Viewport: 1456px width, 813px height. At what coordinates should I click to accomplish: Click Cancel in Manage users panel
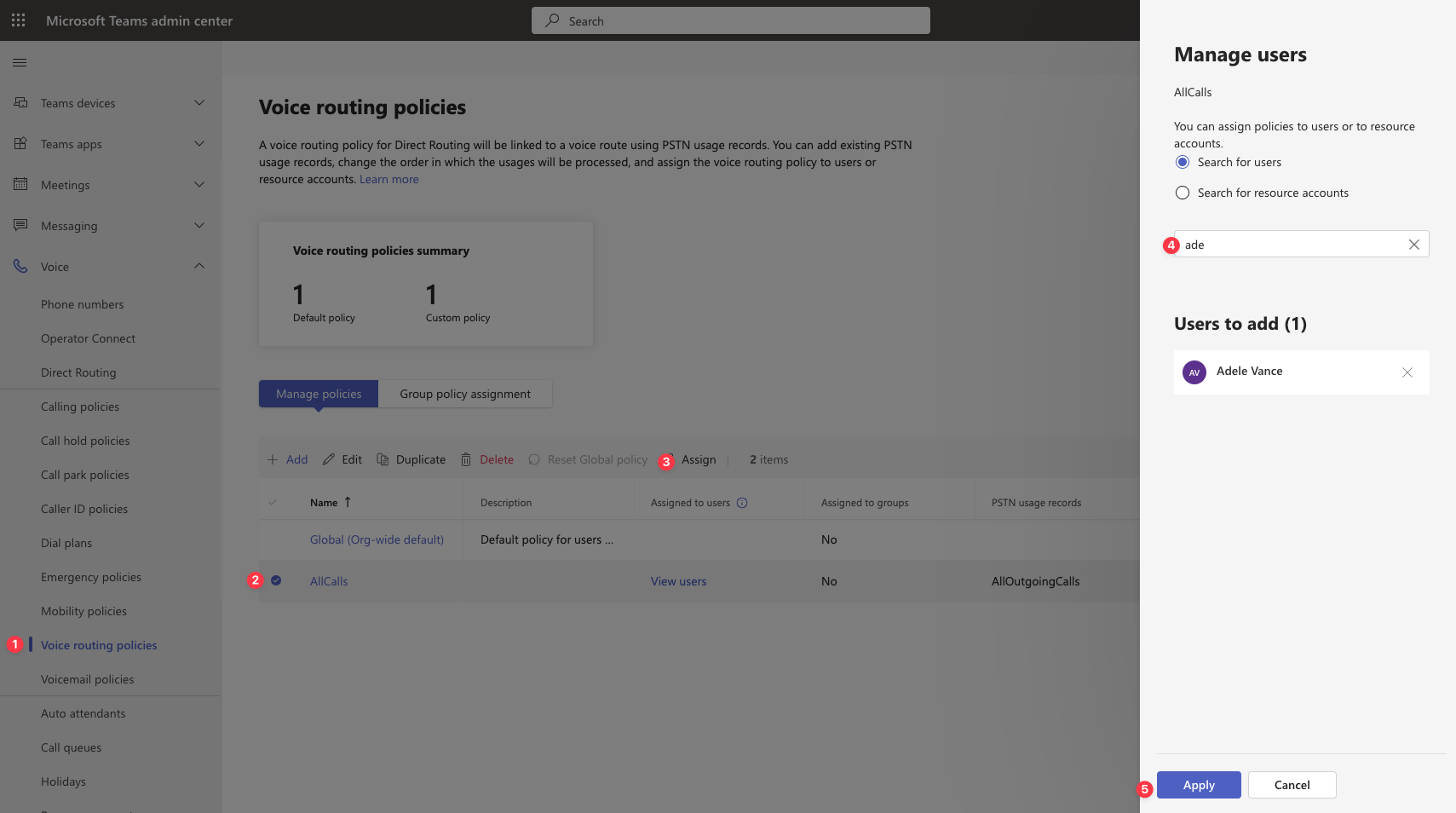pyautogui.click(x=1292, y=785)
